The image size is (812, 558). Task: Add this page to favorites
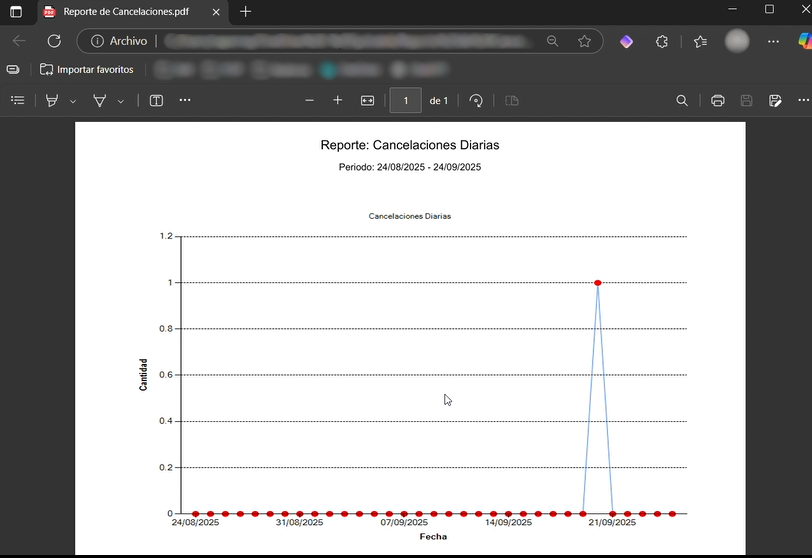[x=584, y=41]
